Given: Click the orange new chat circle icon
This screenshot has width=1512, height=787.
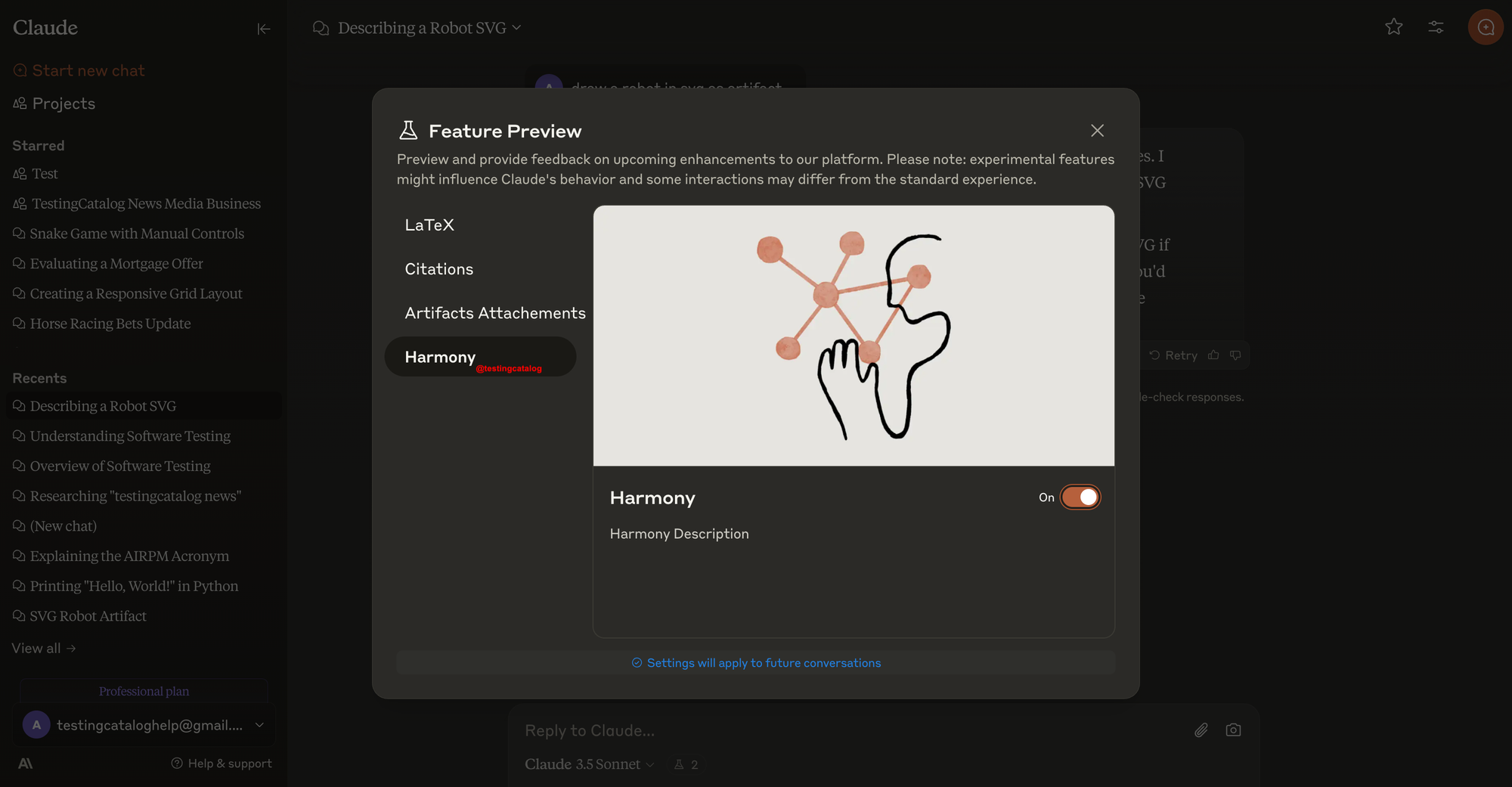Looking at the screenshot, I should tap(1486, 27).
